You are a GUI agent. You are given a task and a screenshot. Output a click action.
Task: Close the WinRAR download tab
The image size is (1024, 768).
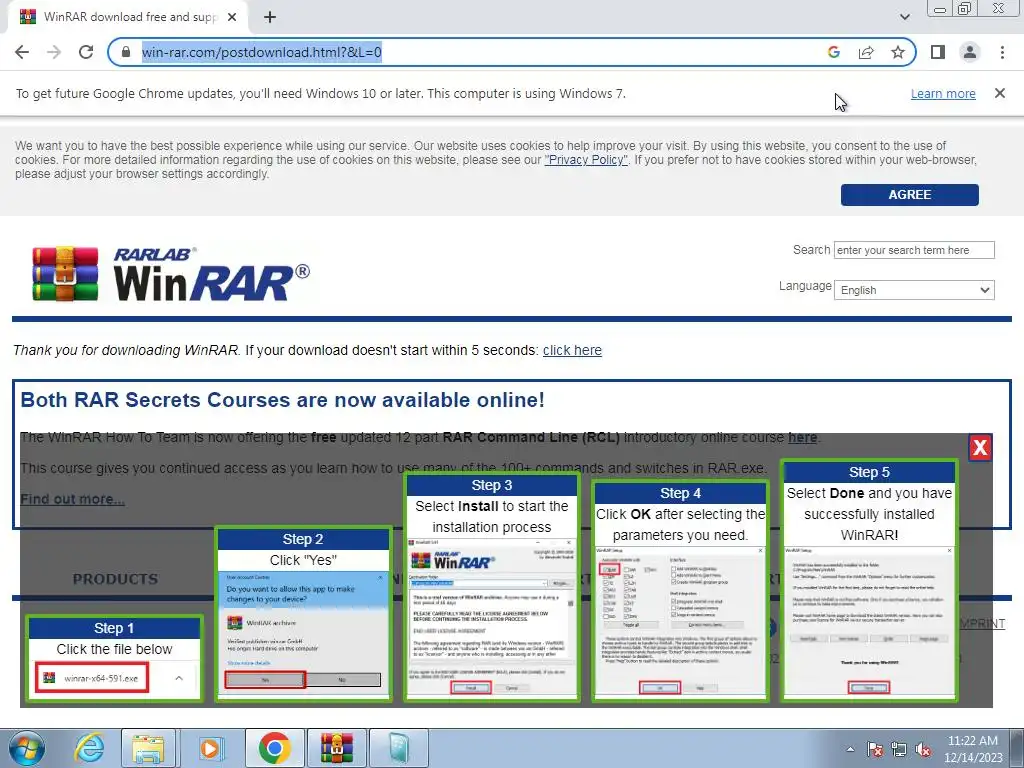click(231, 18)
